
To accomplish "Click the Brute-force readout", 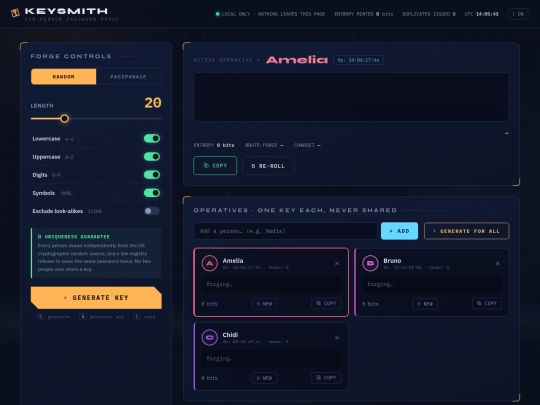I will coord(264,145).
